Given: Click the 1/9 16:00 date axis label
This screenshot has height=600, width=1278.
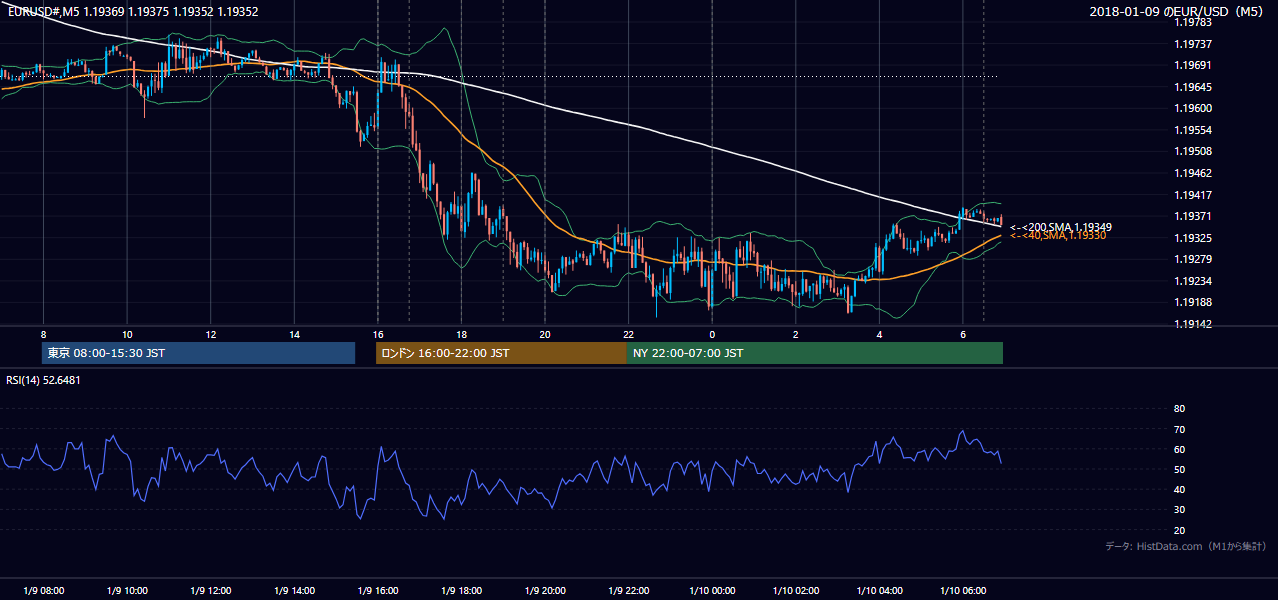Looking at the screenshot, I should (377, 591).
